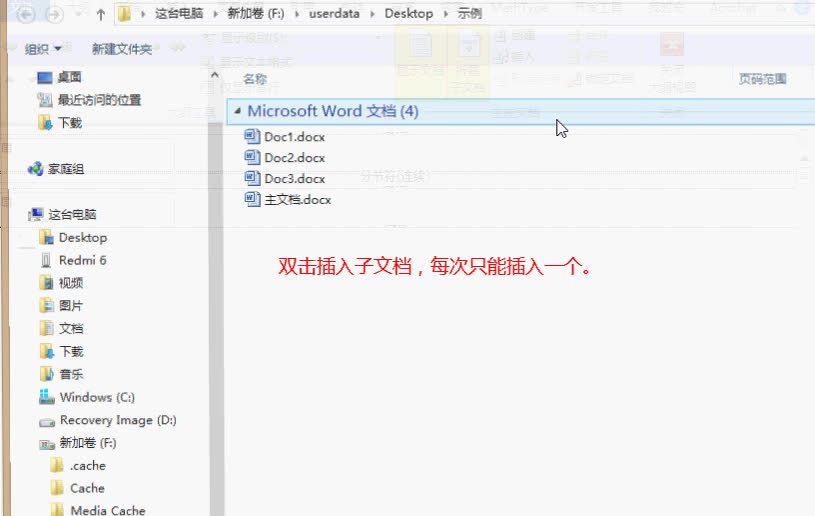Collapse the Microsoft Word 文档 (4) group
The image size is (815, 516).
[x=238, y=111]
